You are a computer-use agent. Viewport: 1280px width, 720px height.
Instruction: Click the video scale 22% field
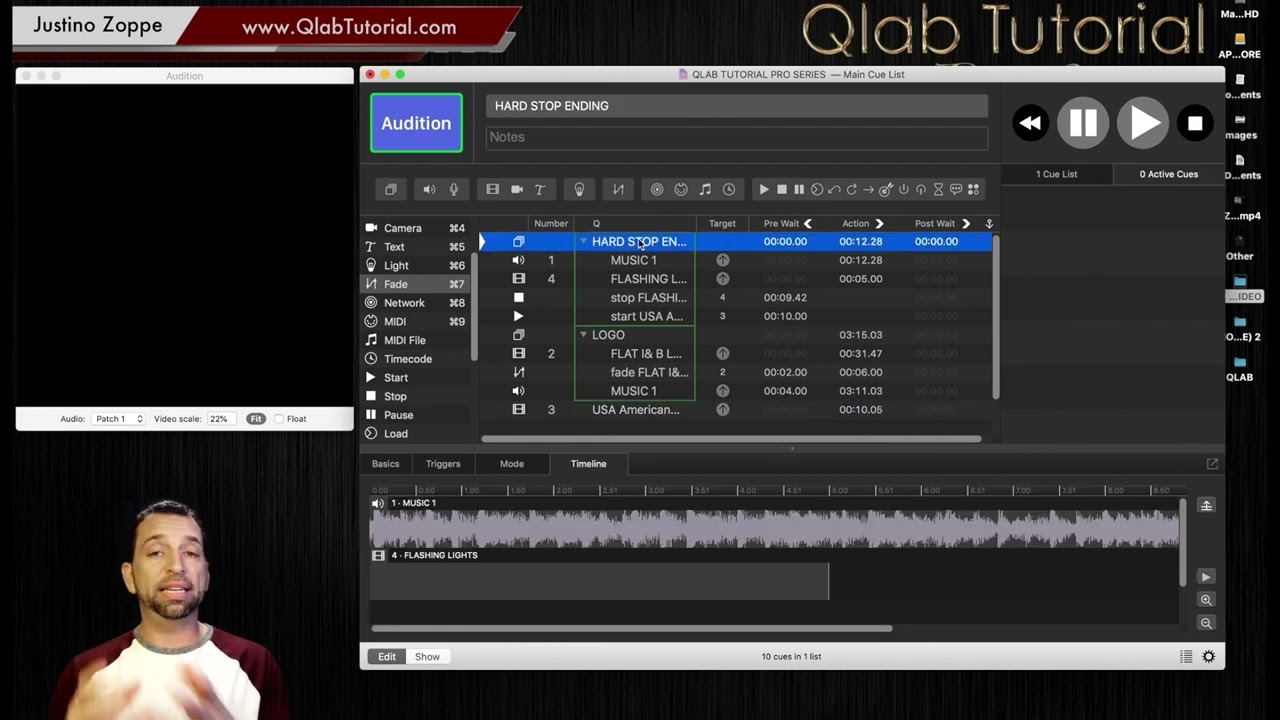point(219,419)
